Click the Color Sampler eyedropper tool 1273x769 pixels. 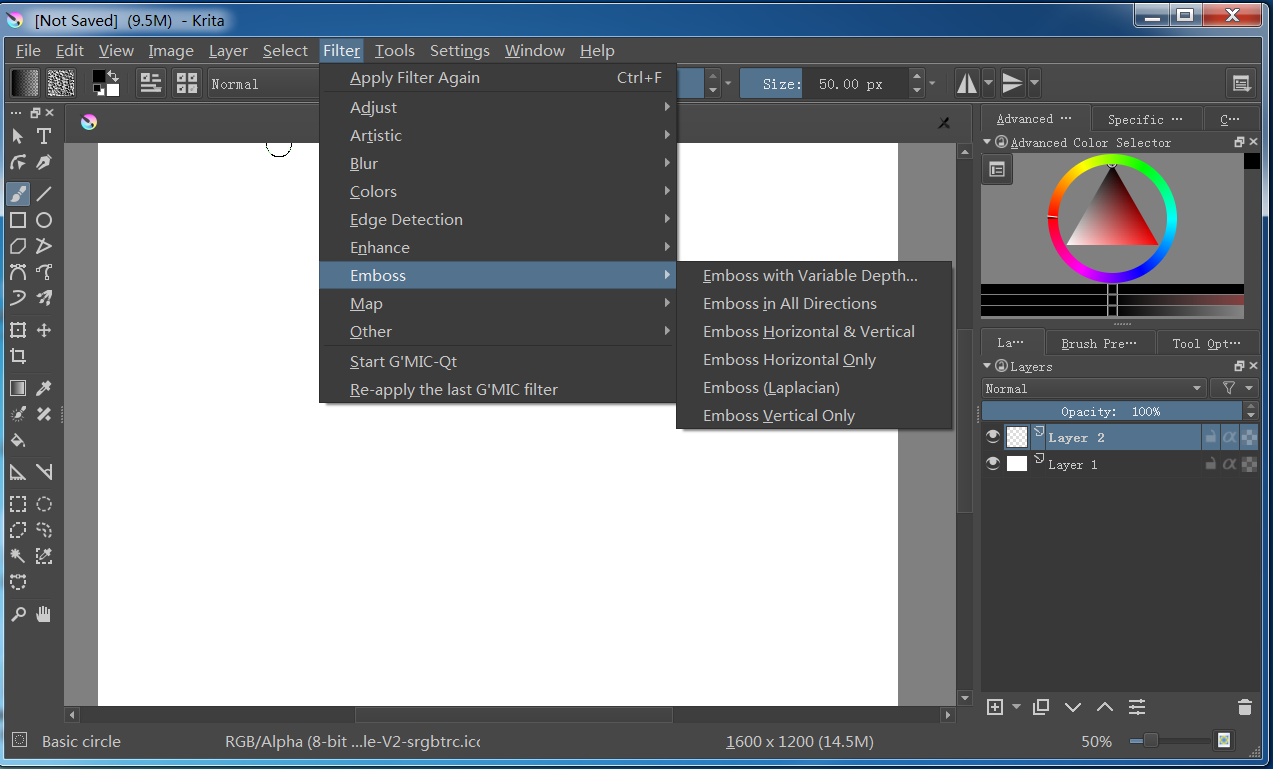pyautogui.click(x=44, y=388)
